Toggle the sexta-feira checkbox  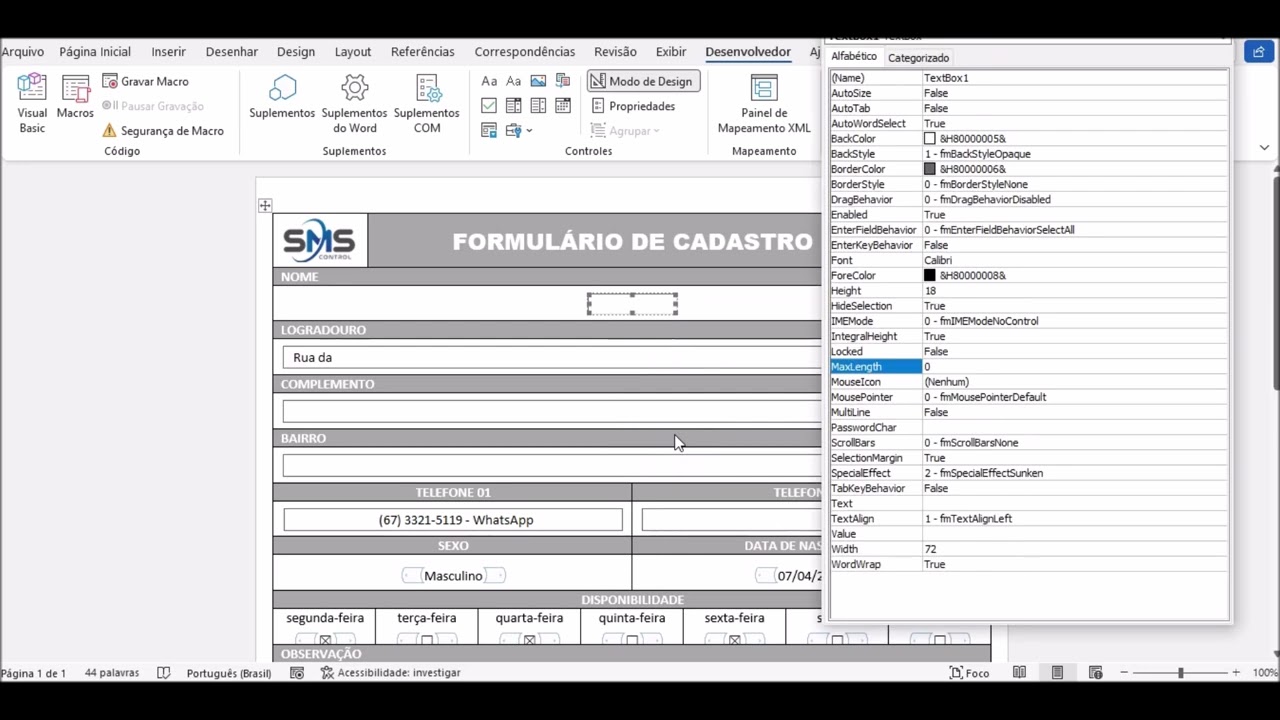click(734, 640)
